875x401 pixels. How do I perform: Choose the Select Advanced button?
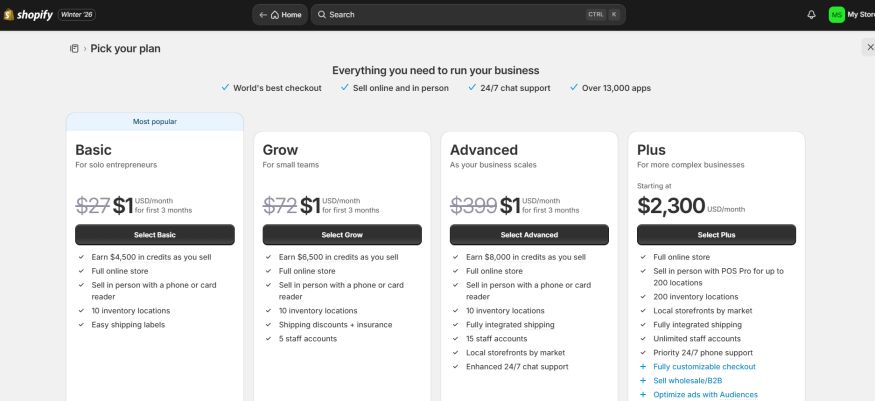coord(529,235)
